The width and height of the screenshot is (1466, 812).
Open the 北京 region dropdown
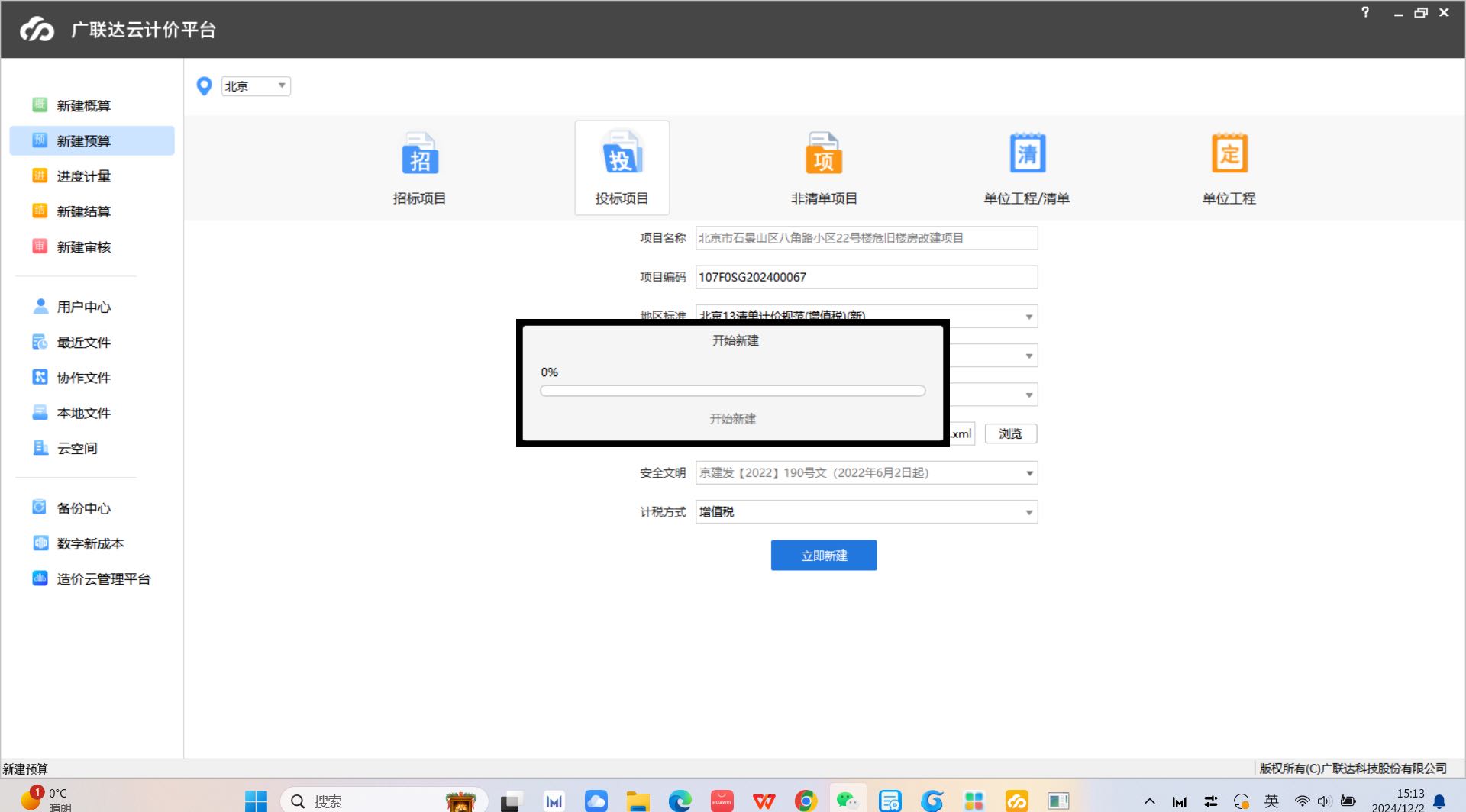256,86
